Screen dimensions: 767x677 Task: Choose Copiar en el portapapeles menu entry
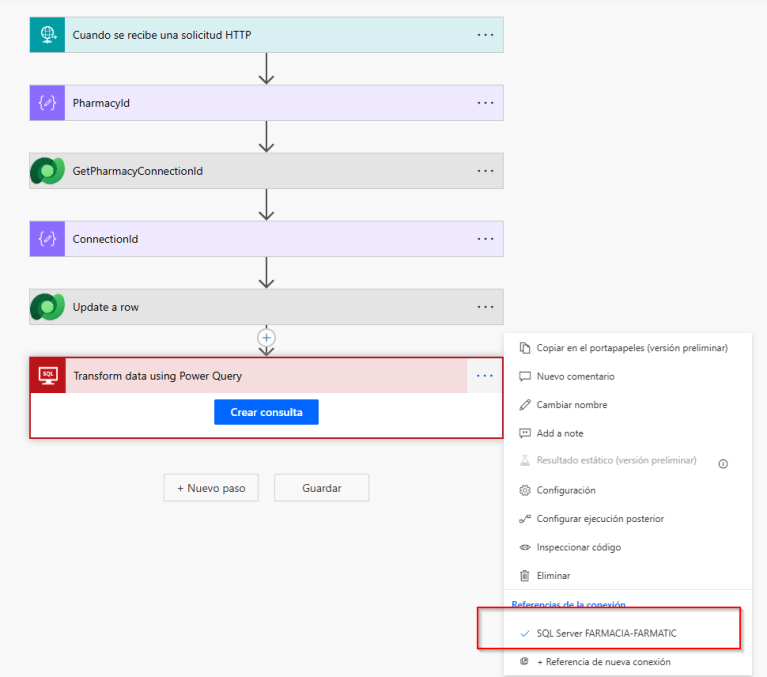point(628,348)
